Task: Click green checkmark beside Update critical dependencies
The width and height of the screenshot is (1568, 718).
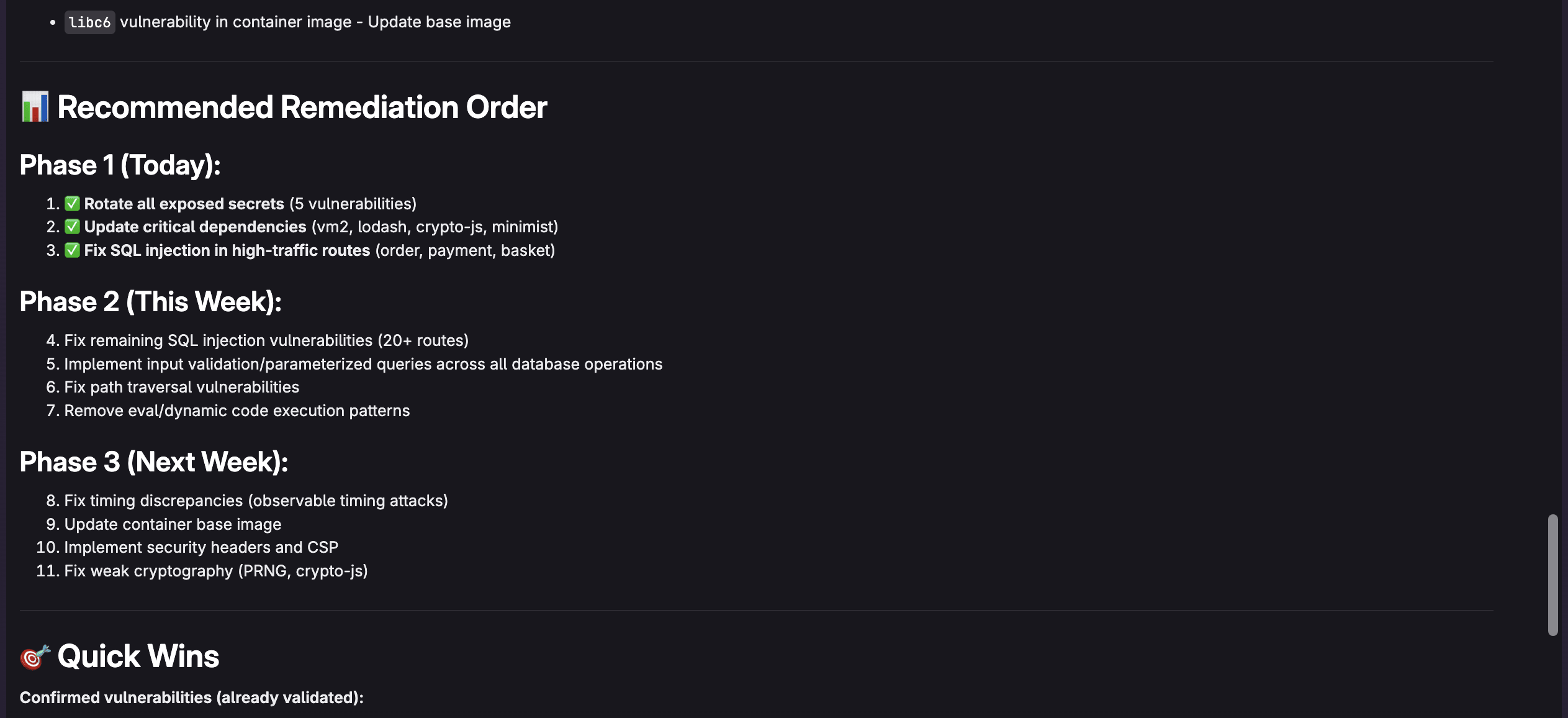Action: coord(73,227)
